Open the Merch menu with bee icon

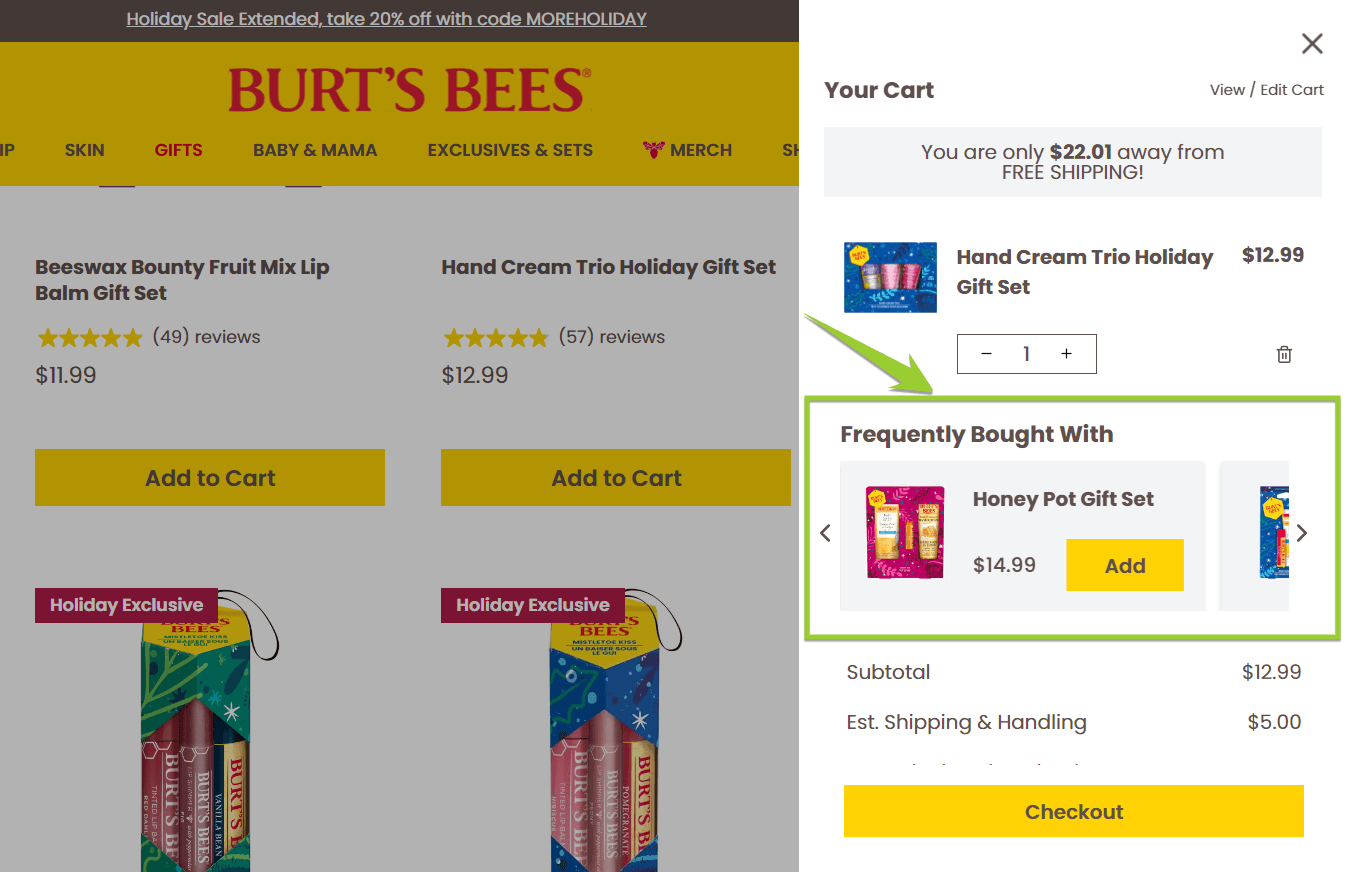[x=687, y=150]
